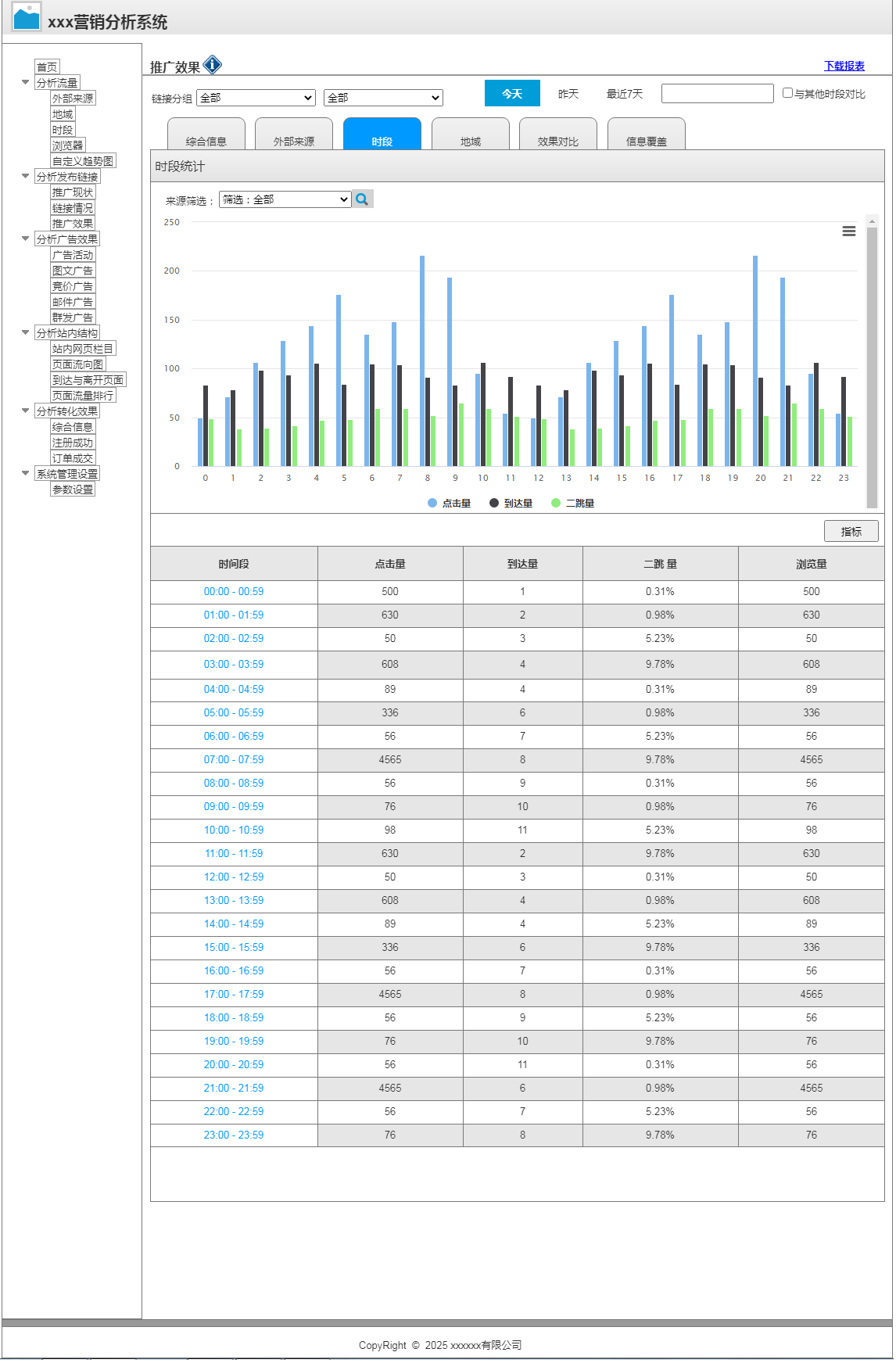Open 邮件广告 in the sidebar
Image resolution: width=896 pixels, height=1363 pixels.
[73, 302]
